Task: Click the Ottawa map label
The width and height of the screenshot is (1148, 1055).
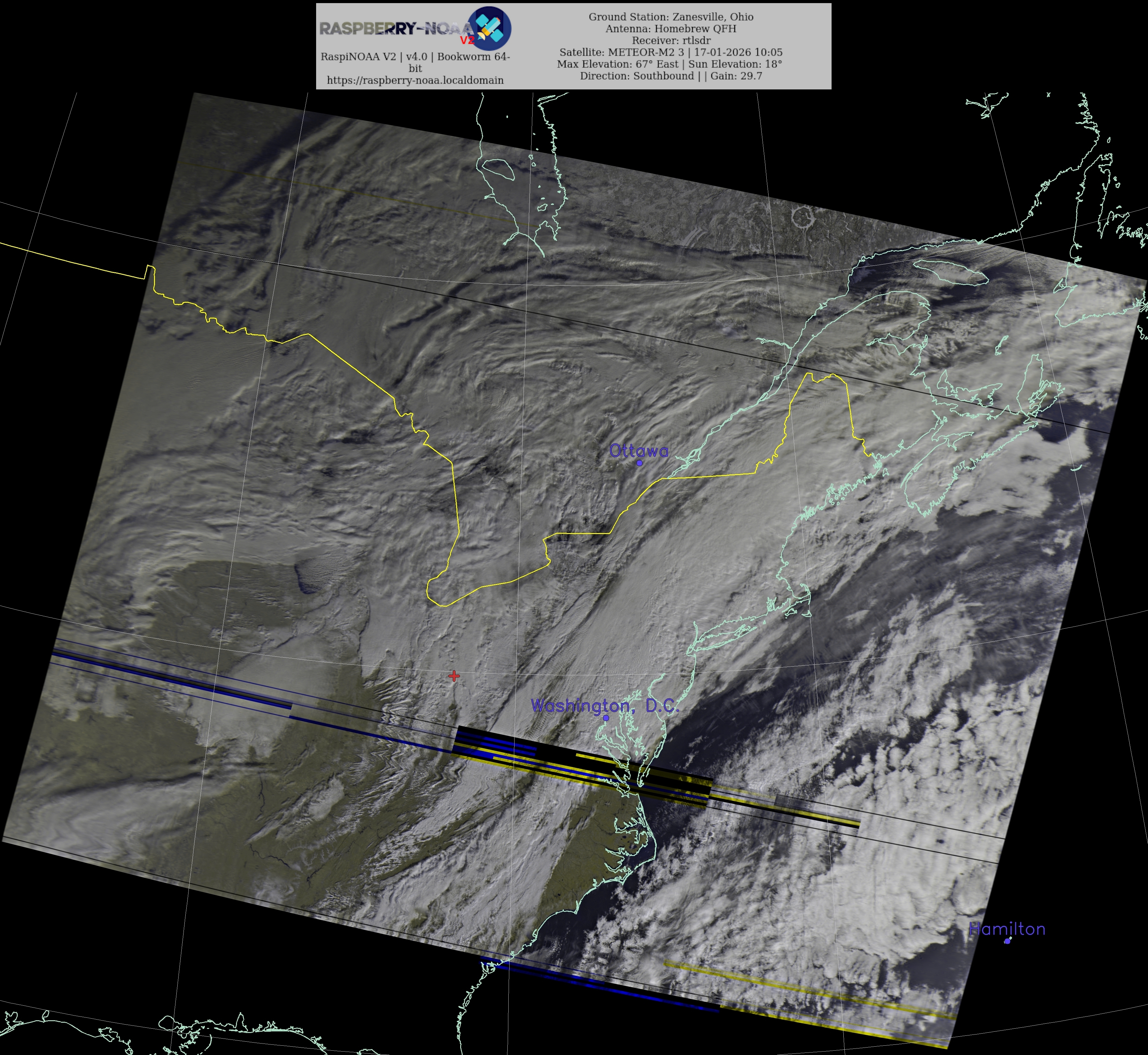Action: (x=638, y=451)
